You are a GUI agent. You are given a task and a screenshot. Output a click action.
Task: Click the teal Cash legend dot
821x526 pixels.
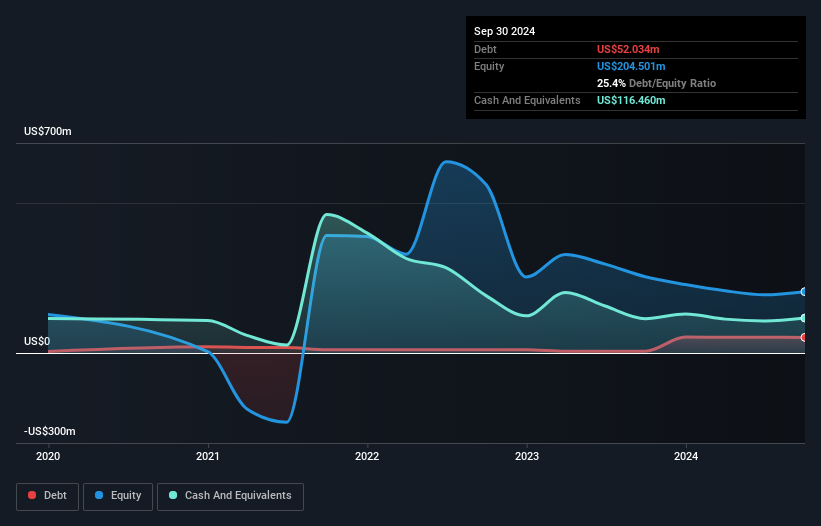tap(173, 495)
